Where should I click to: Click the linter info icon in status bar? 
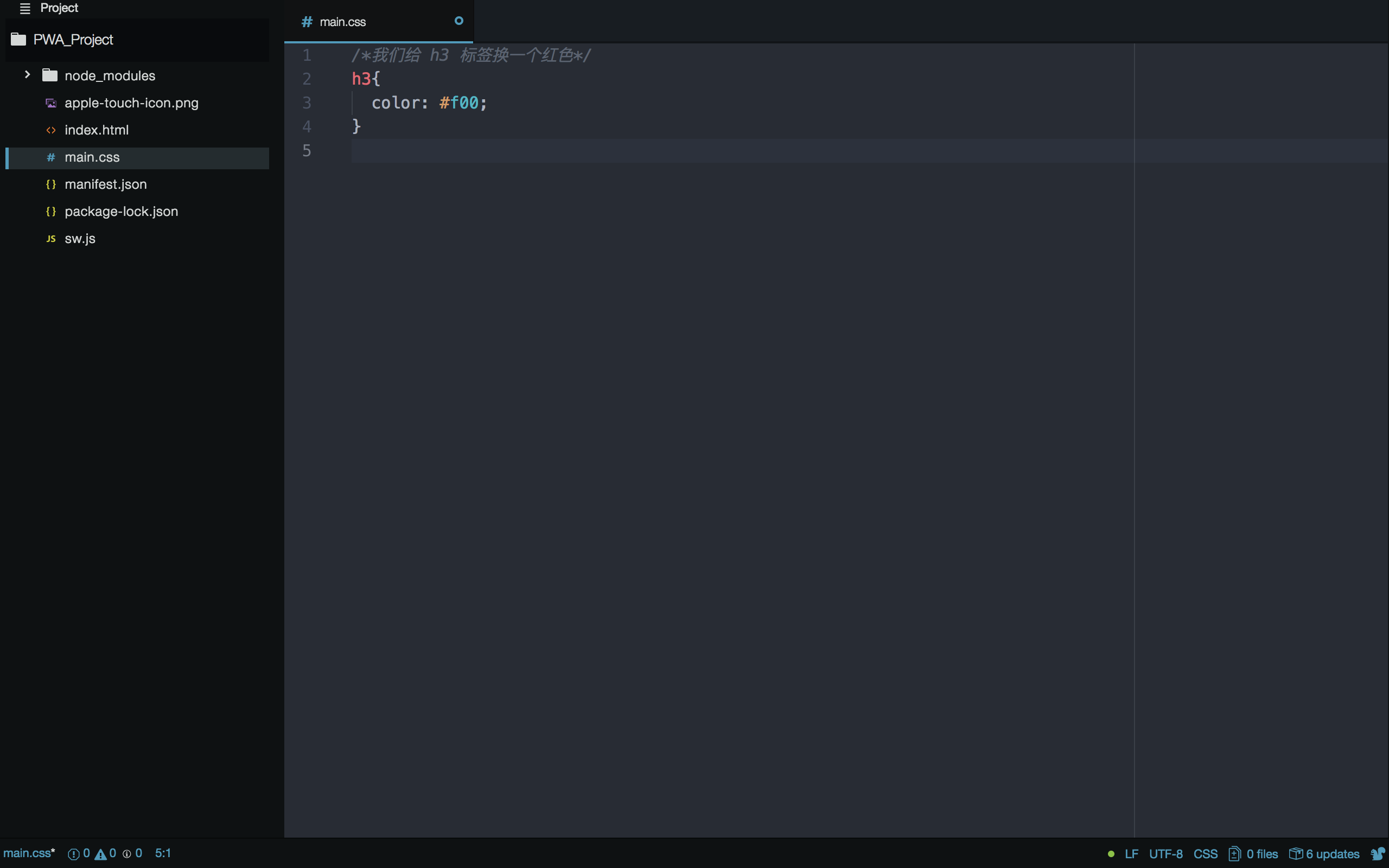127,854
